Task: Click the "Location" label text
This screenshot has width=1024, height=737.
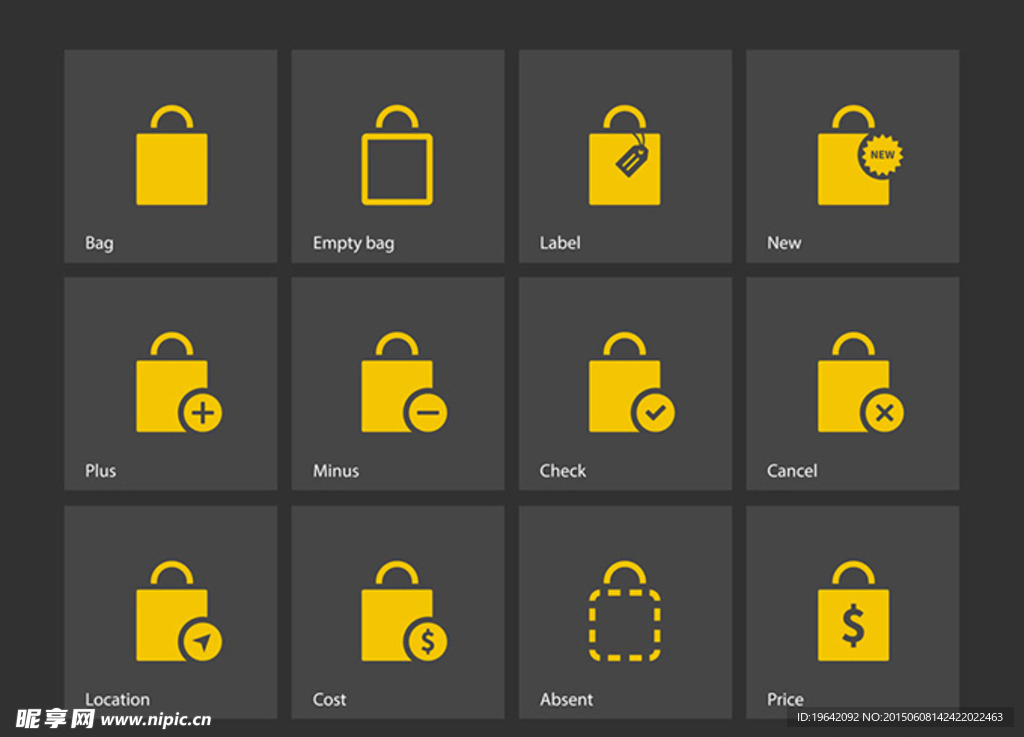Action: click(x=118, y=699)
